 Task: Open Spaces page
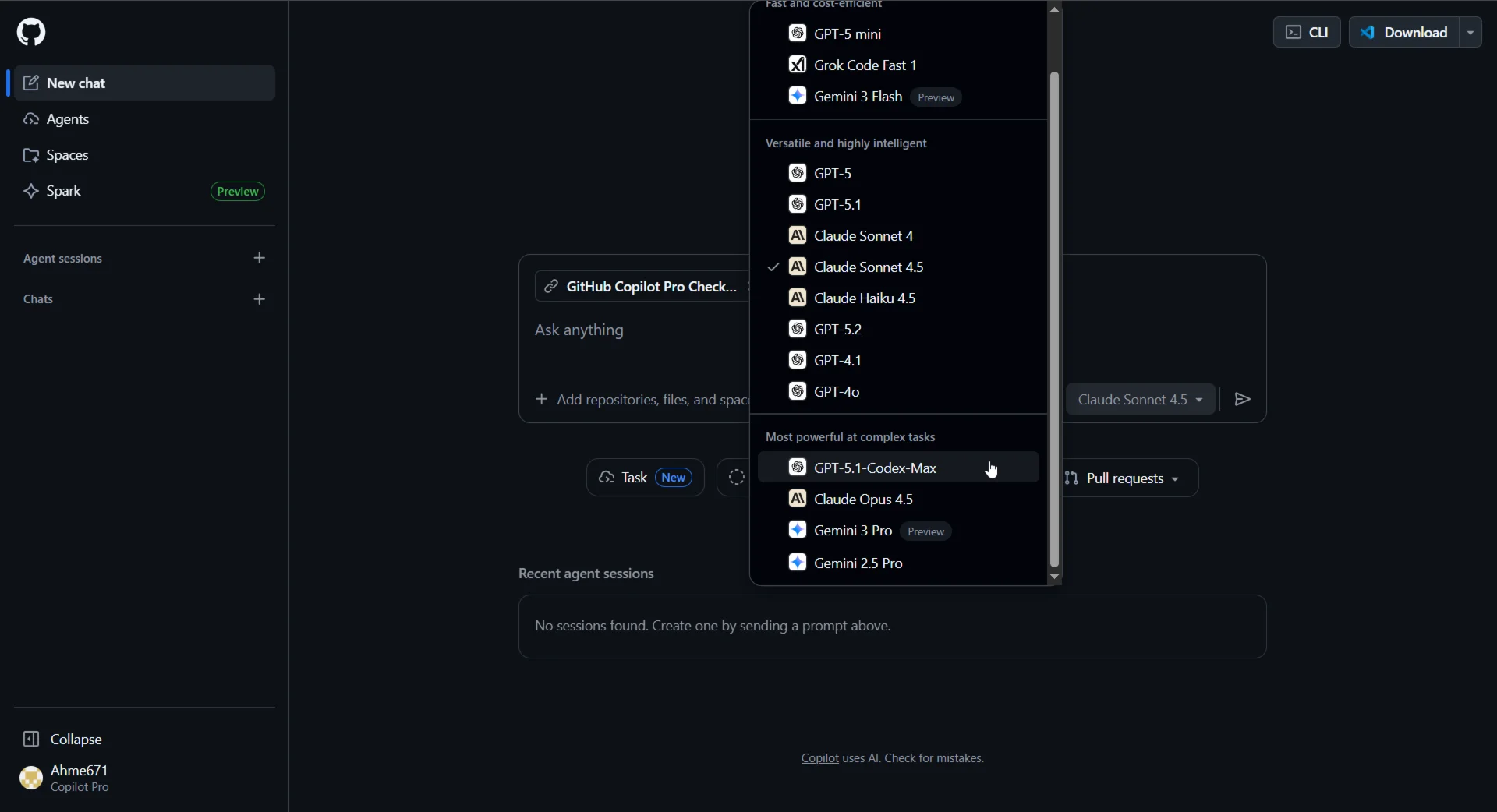pos(144,155)
